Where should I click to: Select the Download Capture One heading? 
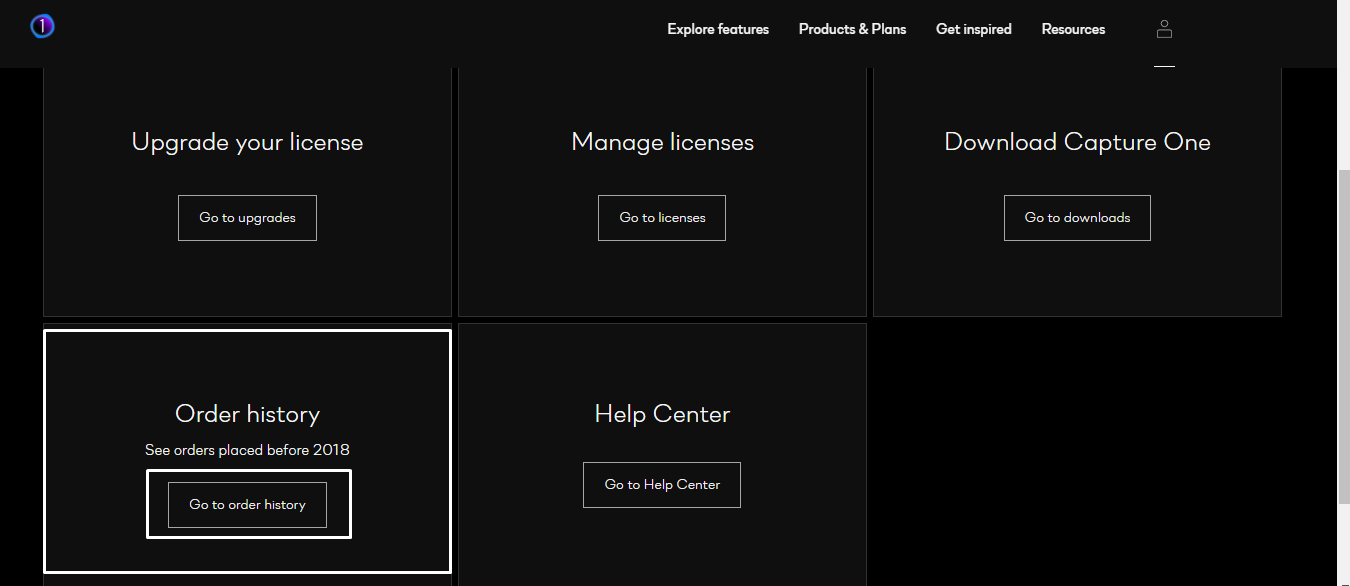click(1077, 142)
